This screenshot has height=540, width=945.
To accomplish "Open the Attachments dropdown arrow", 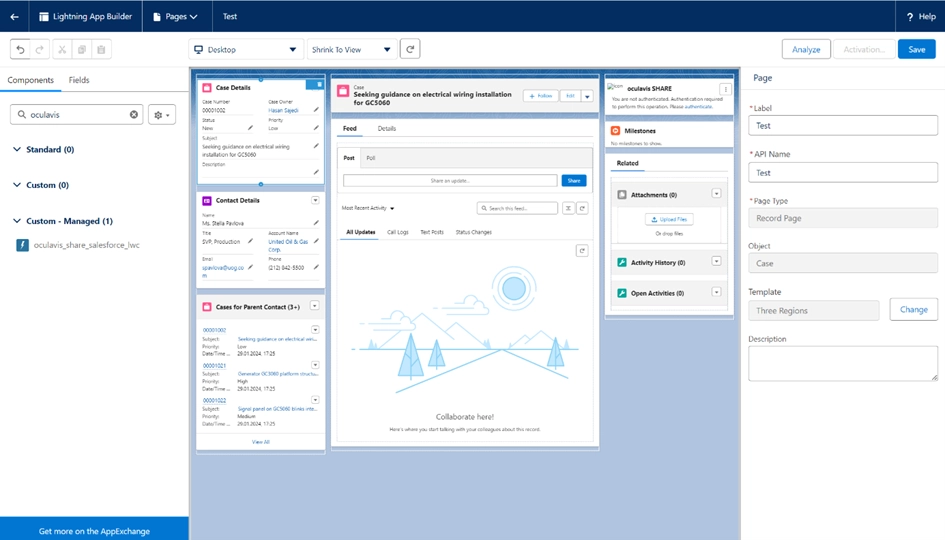I will (717, 193).
